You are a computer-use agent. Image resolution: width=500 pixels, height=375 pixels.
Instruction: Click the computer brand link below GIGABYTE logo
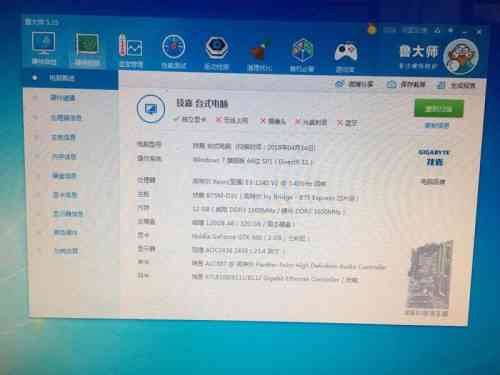pos(433,182)
